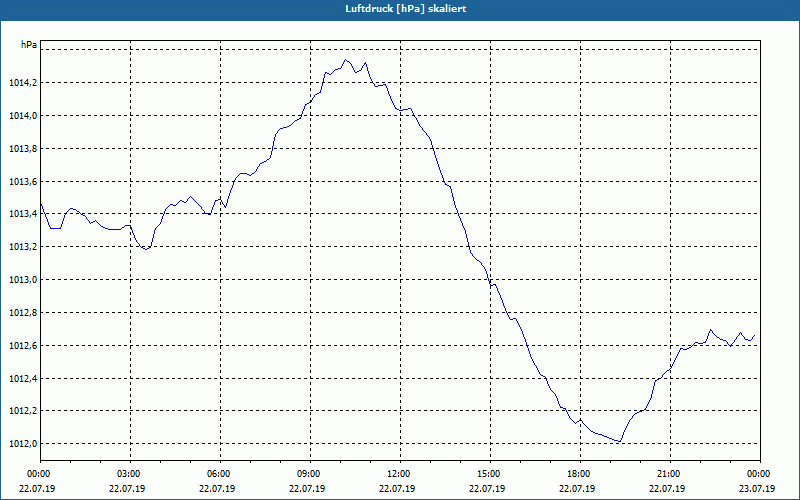The height and width of the screenshot is (500, 800).
Task: Select the 1013,2 pressure label
Action: coord(23,247)
